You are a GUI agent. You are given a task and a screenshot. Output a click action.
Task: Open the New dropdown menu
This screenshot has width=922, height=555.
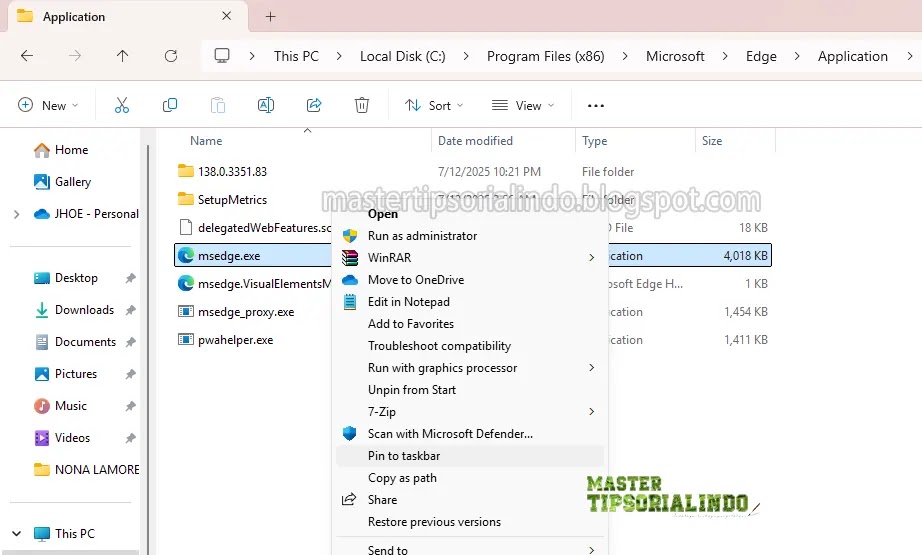pyautogui.click(x=48, y=105)
